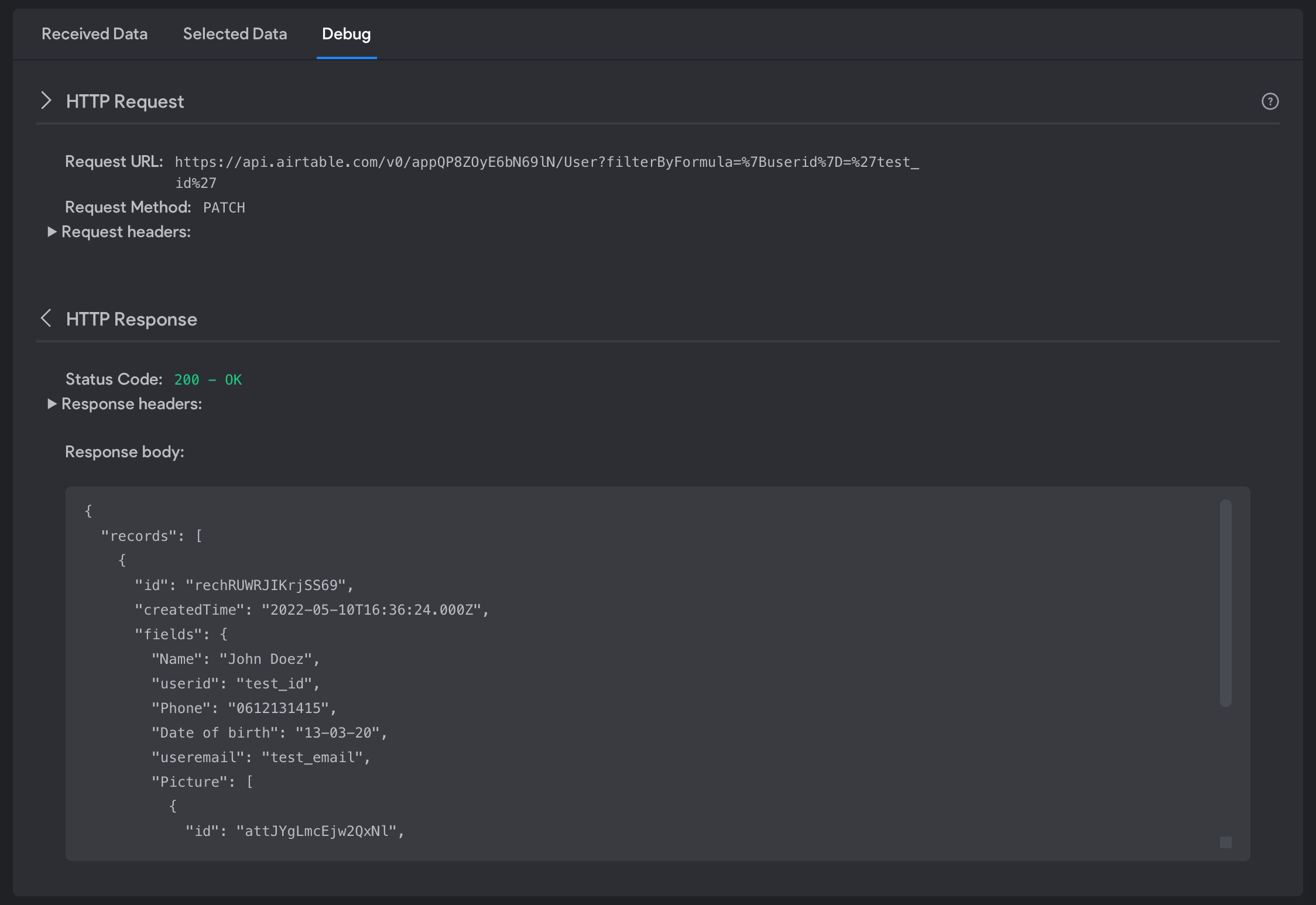Collapse the HTTP Request section chevron
Screen dimensions: 1316x905
click(46, 101)
